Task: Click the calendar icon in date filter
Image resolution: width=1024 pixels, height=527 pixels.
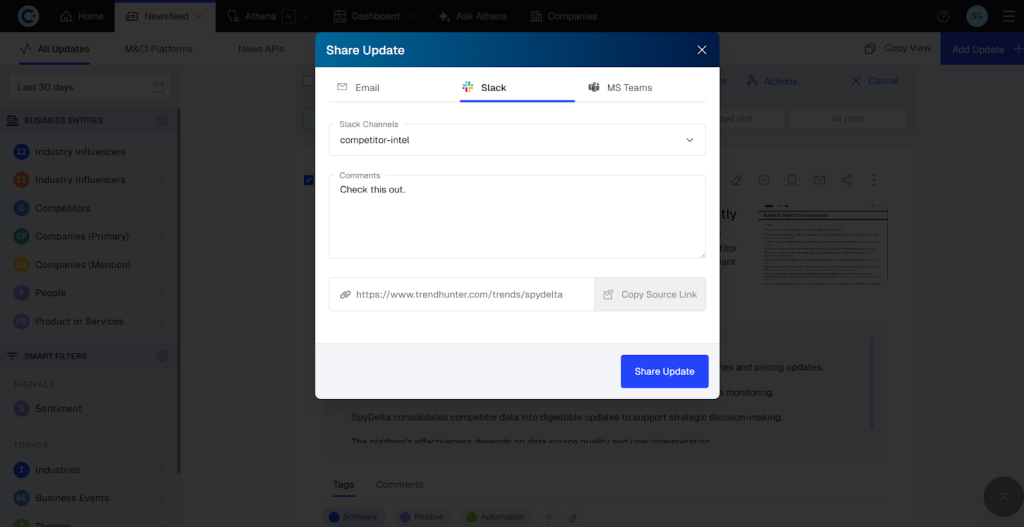Action: coord(159,87)
